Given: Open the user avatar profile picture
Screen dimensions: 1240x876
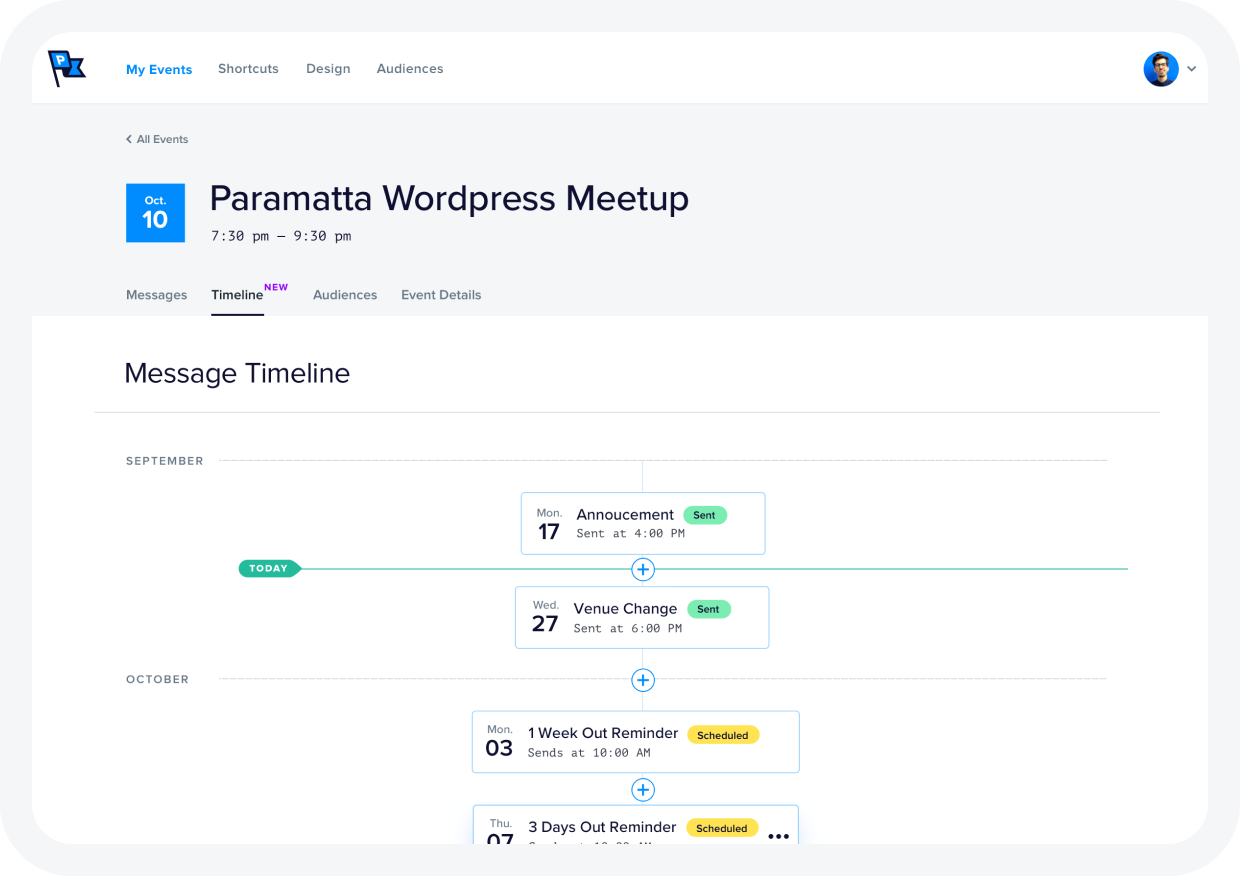Looking at the screenshot, I should 1161,69.
